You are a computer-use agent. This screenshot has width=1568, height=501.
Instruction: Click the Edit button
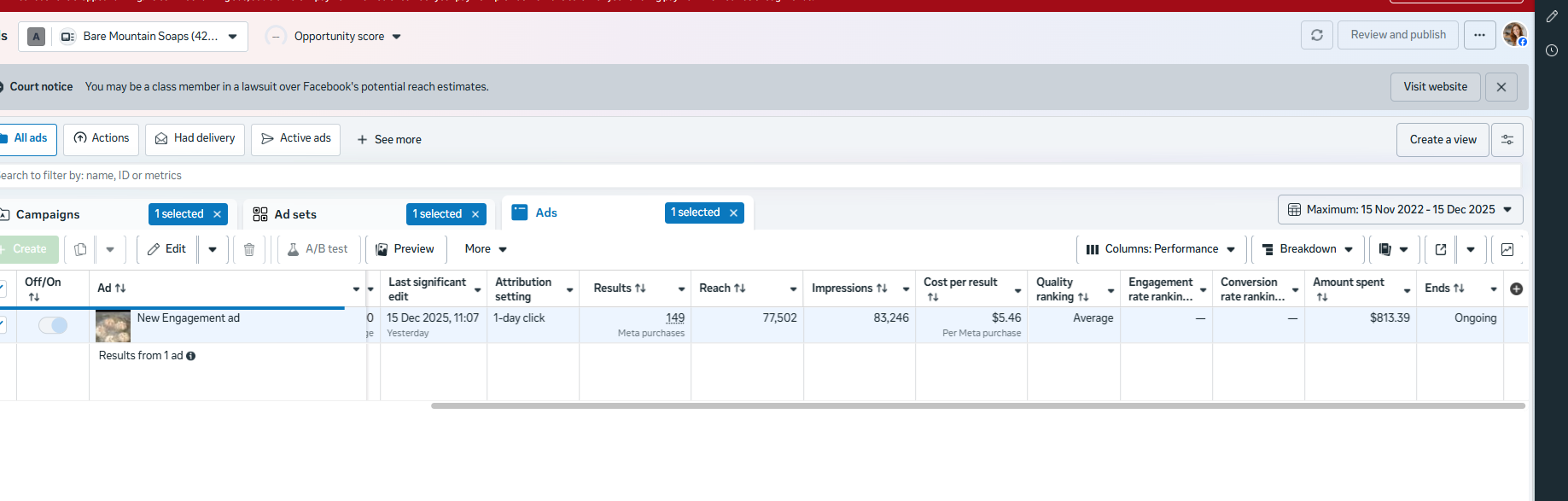coord(167,249)
